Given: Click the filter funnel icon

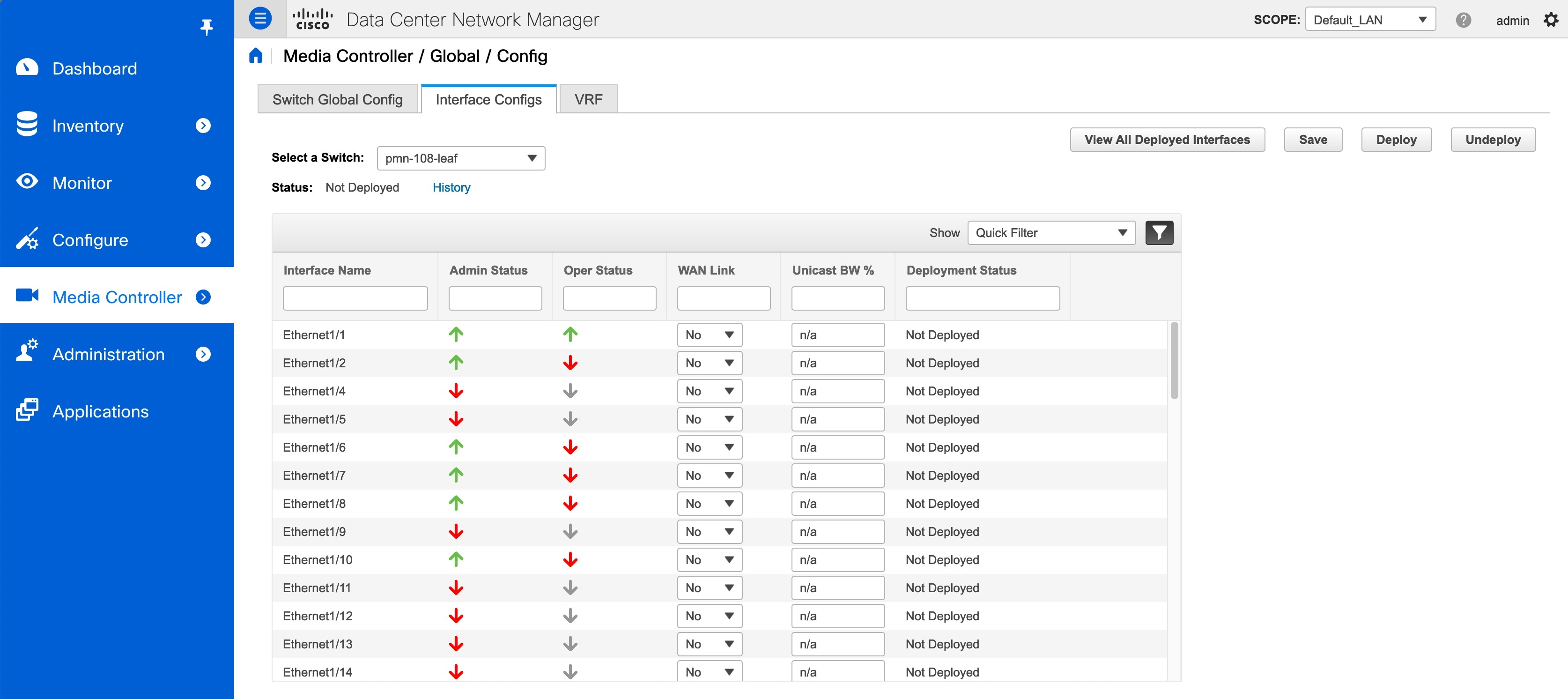Looking at the screenshot, I should click(x=1159, y=232).
